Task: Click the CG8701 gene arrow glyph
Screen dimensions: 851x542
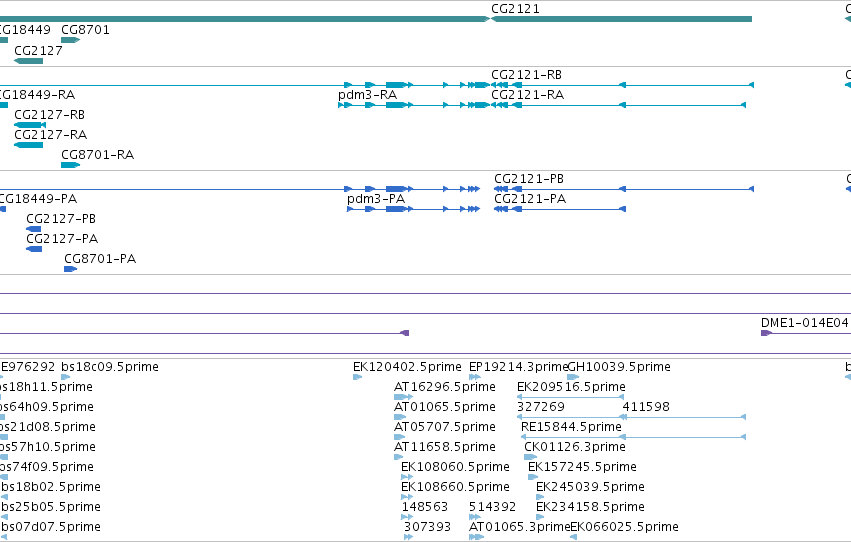Action: point(71,40)
